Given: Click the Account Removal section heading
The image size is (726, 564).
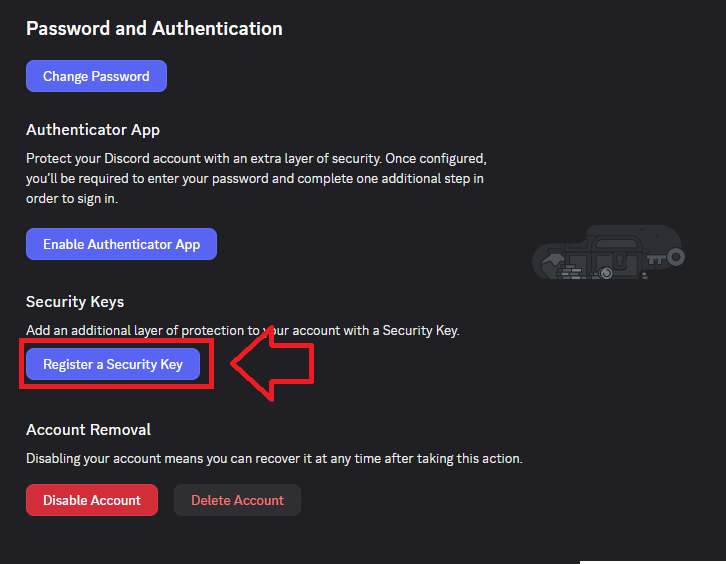Looking at the screenshot, I should (88, 429).
